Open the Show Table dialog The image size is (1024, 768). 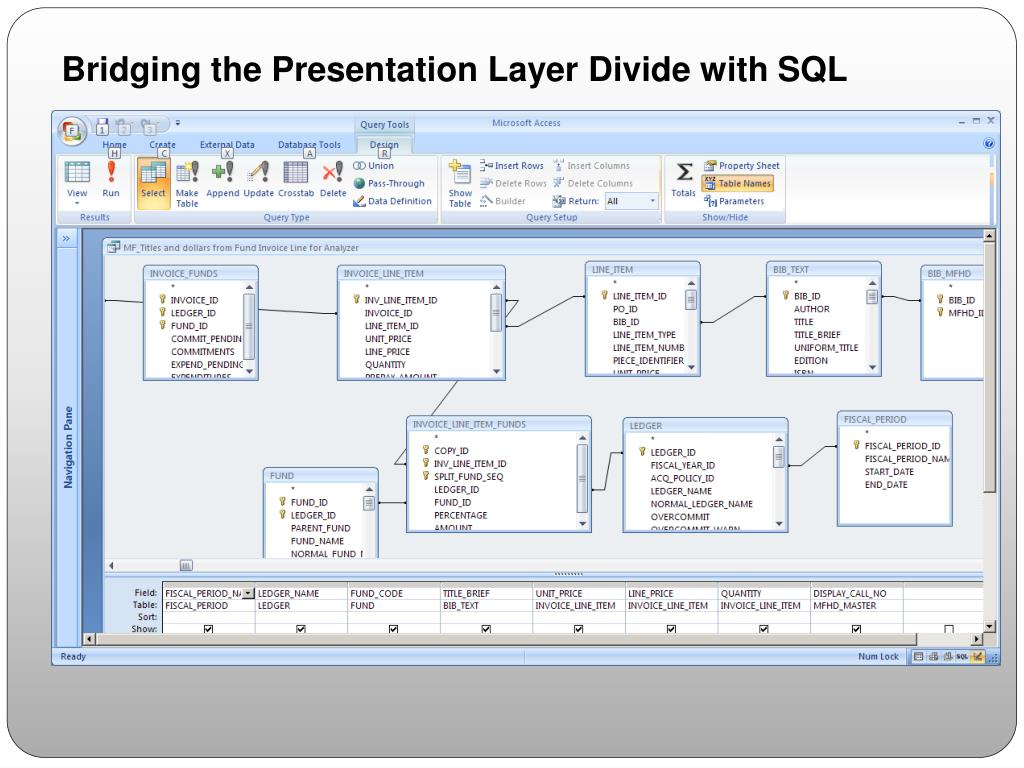click(x=460, y=184)
